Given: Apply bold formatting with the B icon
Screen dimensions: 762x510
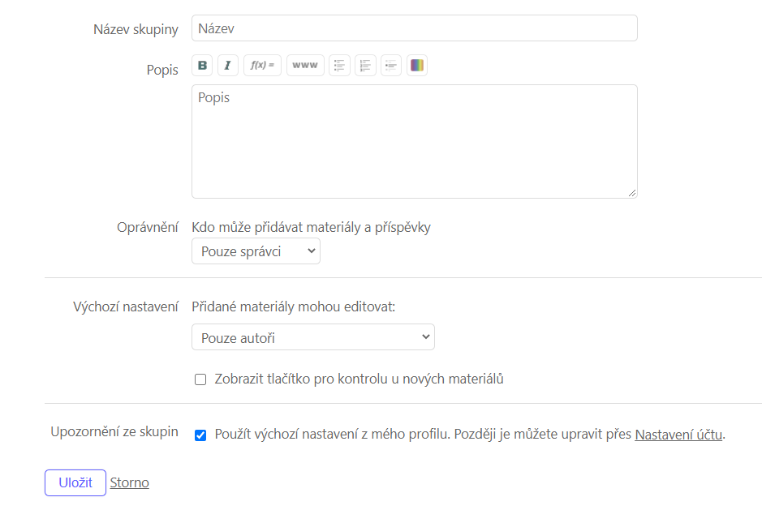Looking at the screenshot, I should [x=202, y=65].
